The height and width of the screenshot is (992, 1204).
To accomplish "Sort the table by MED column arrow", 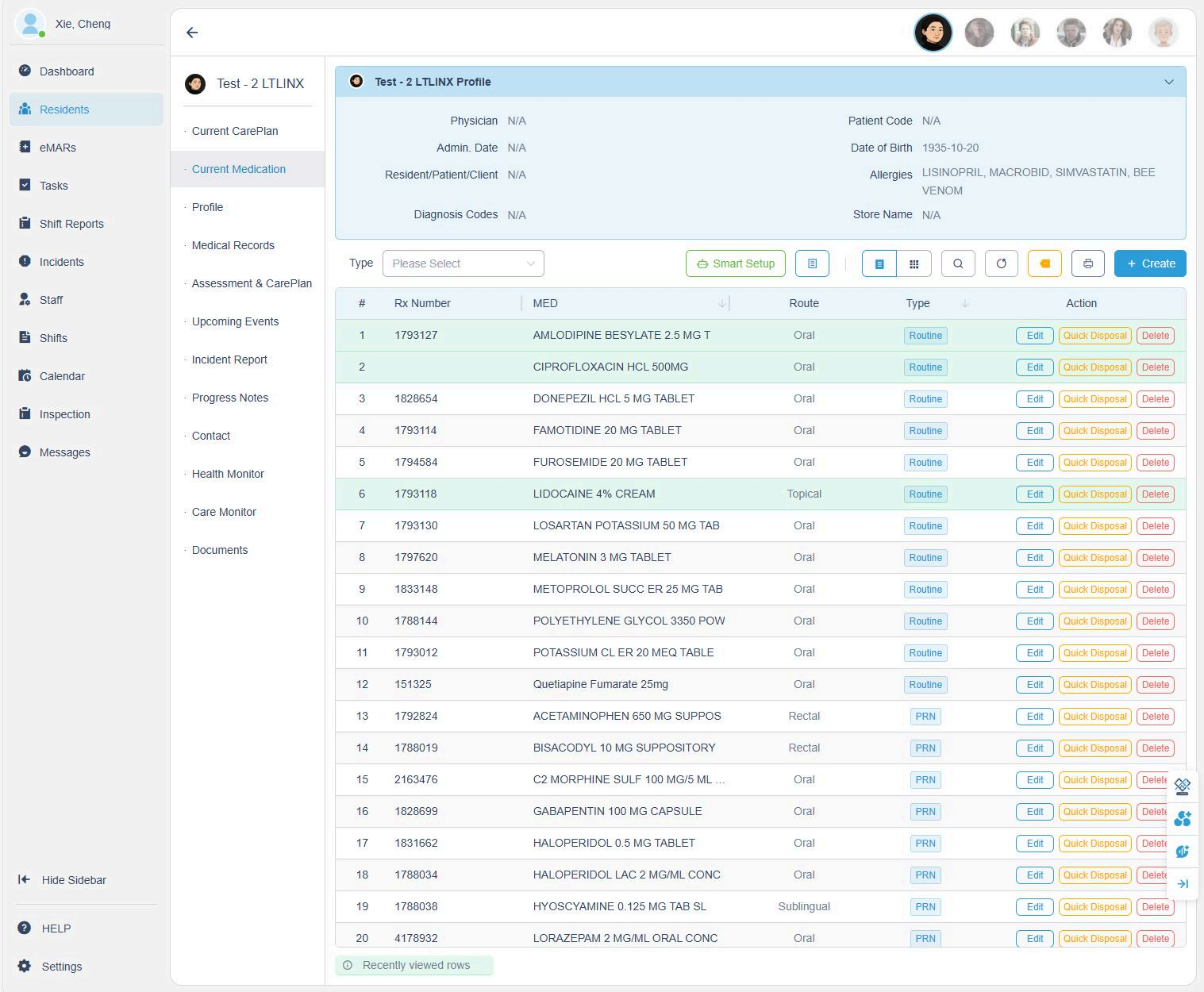I will (722, 303).
